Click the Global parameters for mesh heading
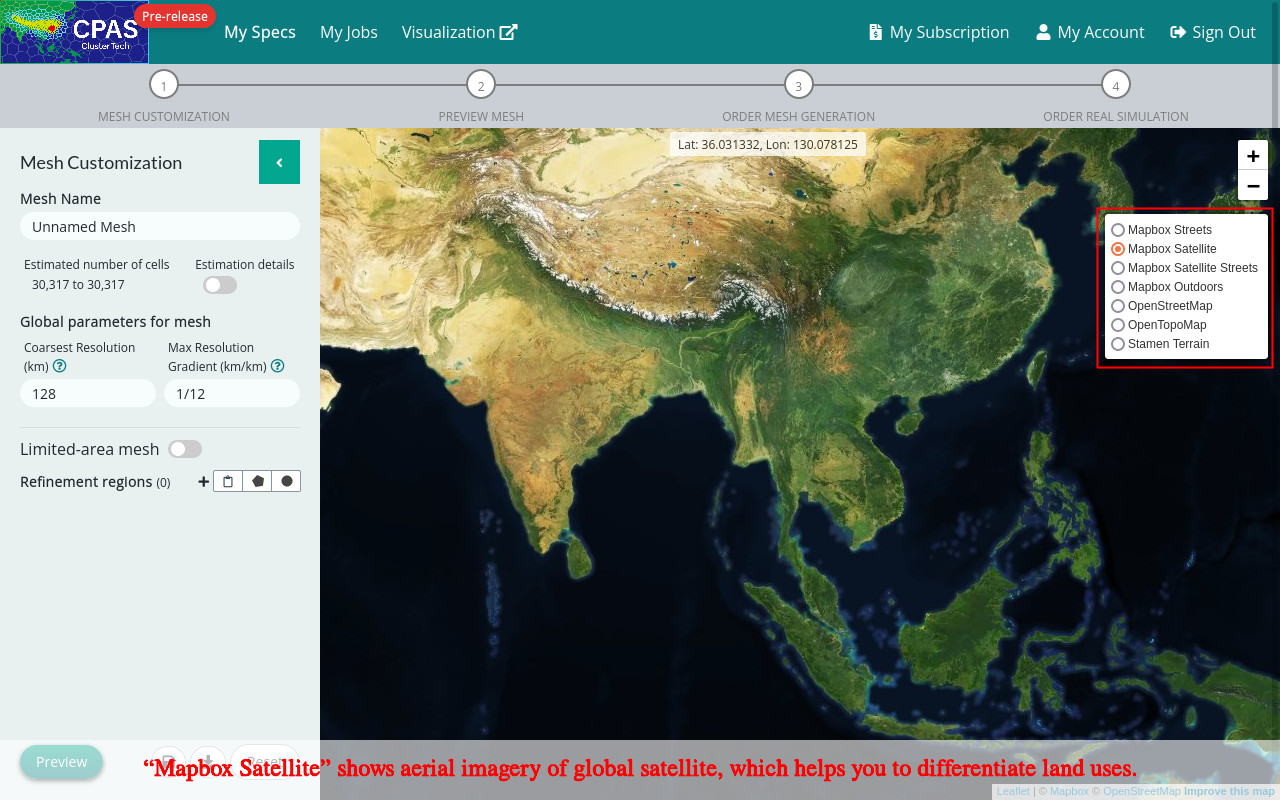 click(x=115, y=322)
